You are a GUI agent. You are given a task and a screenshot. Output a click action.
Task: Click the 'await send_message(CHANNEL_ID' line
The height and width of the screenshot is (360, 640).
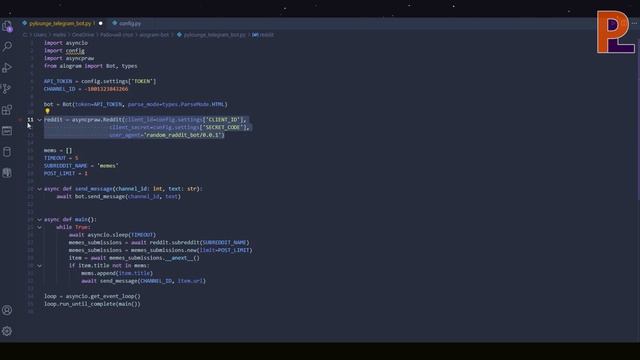coord(143,281)
